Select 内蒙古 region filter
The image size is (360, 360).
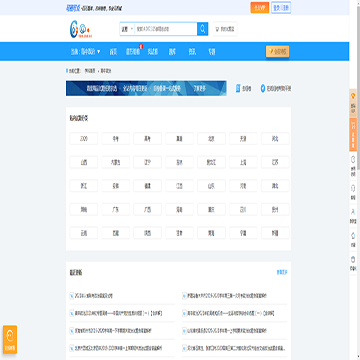click(x=116, y=162)
